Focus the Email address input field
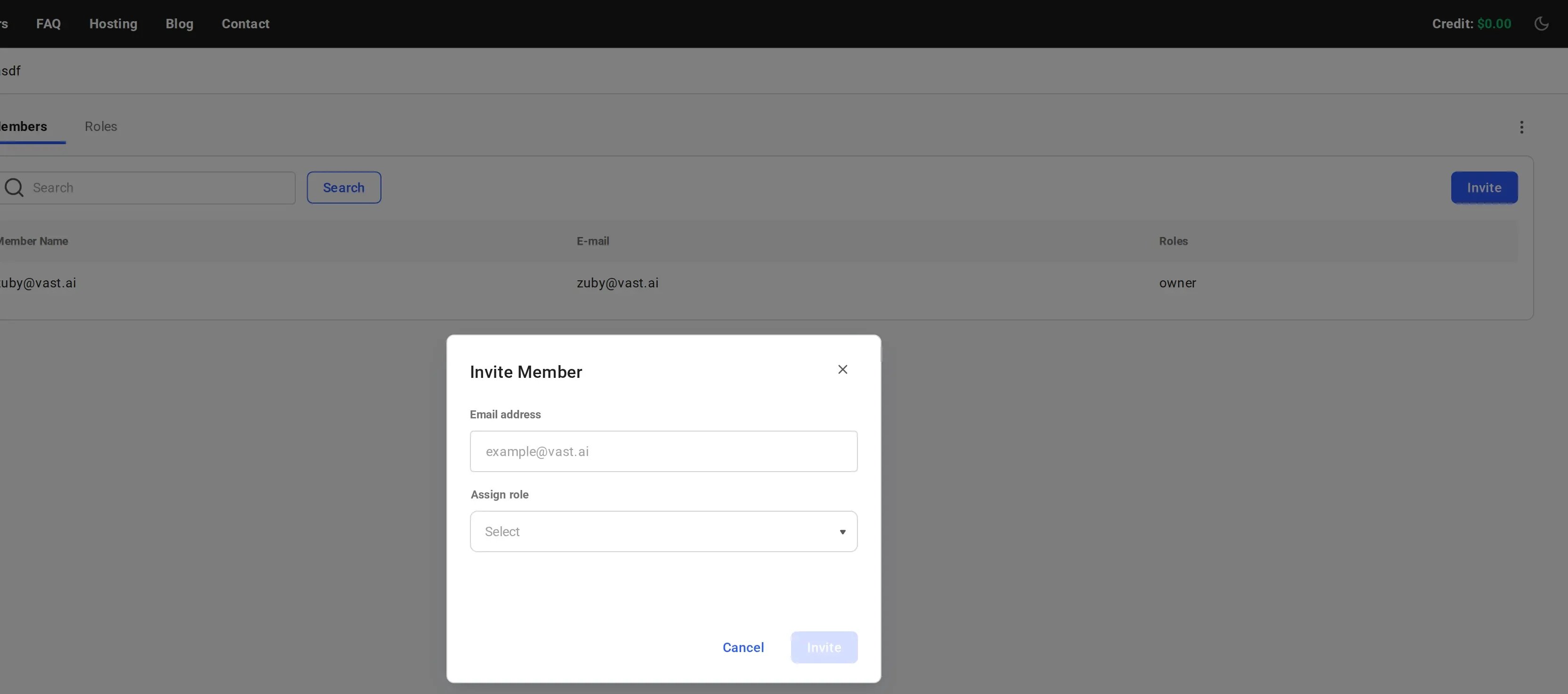 pos(663,451)
